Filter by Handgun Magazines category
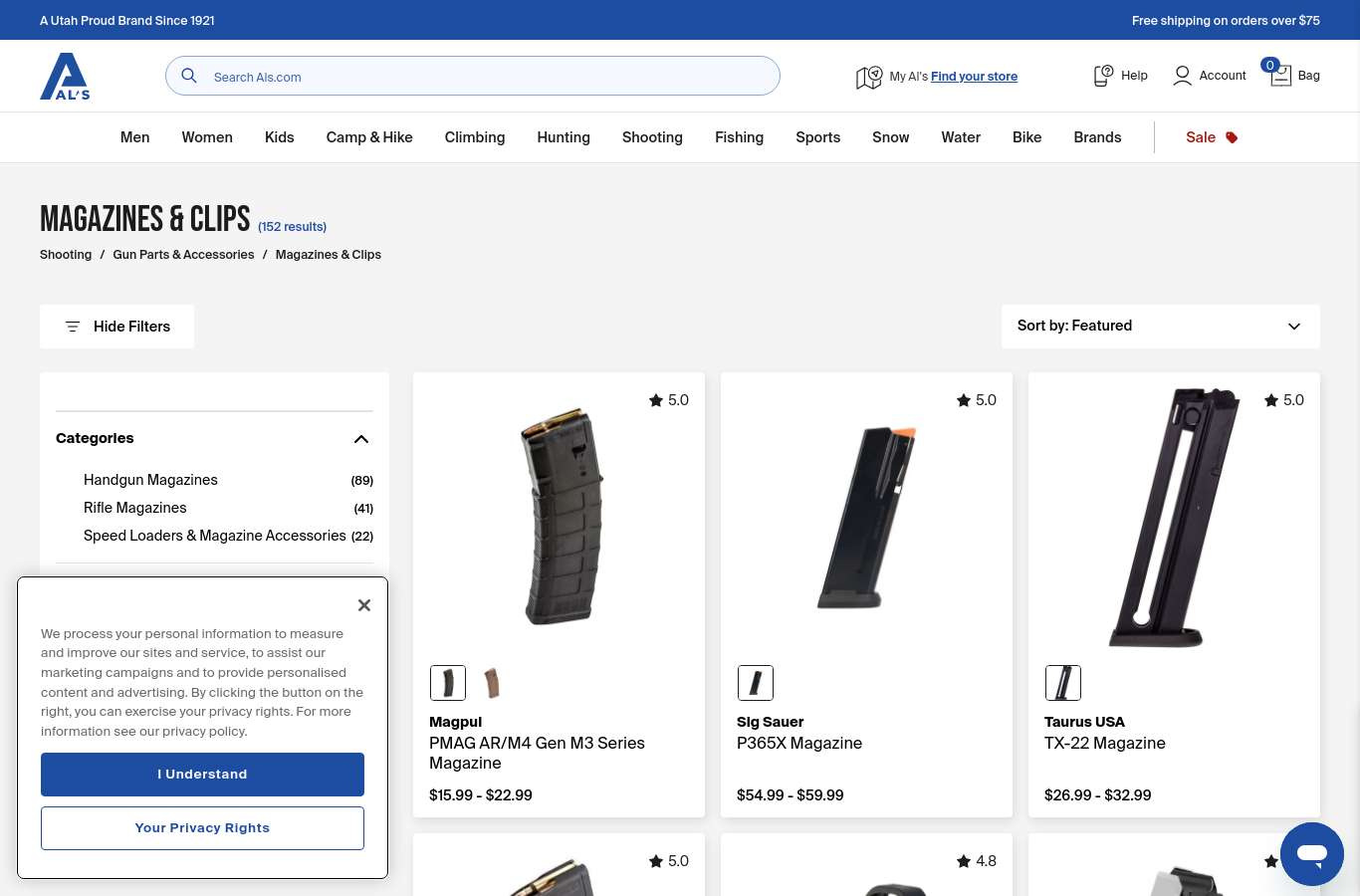 [x=150, y=480]
